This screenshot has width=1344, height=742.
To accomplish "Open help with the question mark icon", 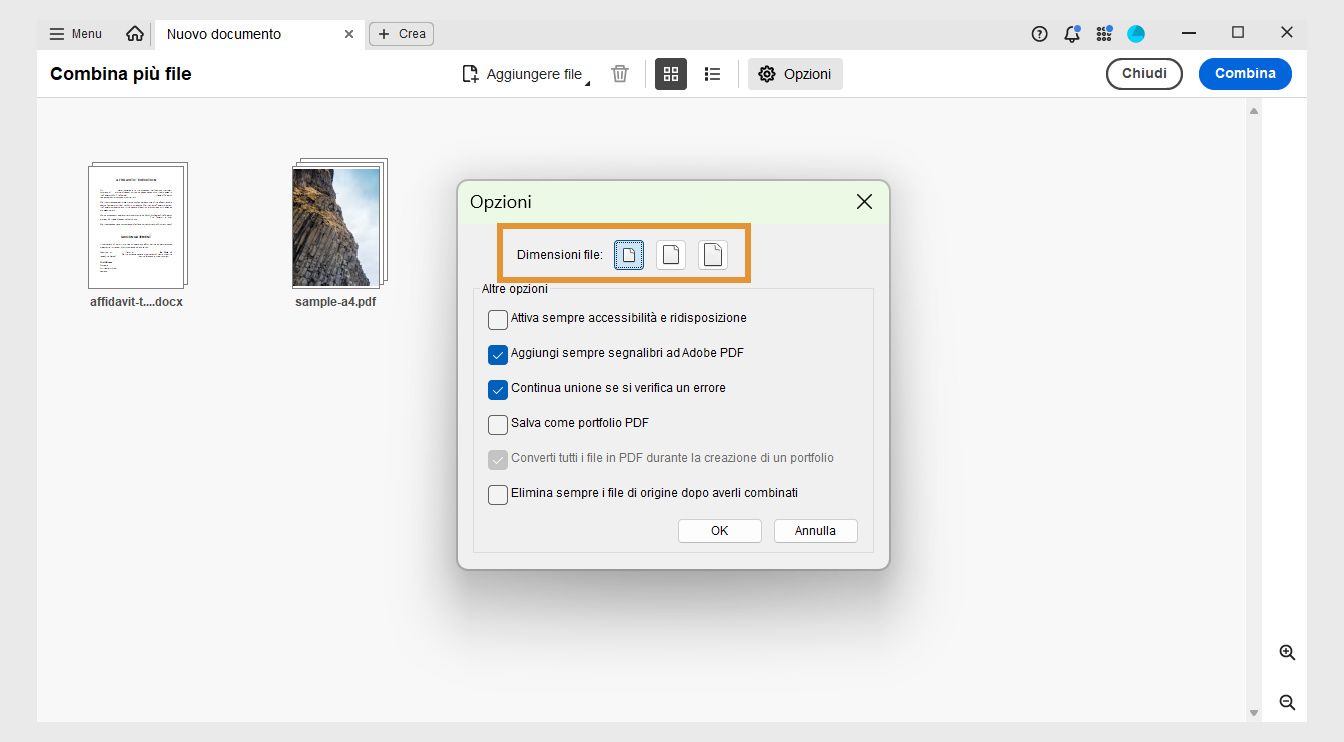I will [1039, 33].
